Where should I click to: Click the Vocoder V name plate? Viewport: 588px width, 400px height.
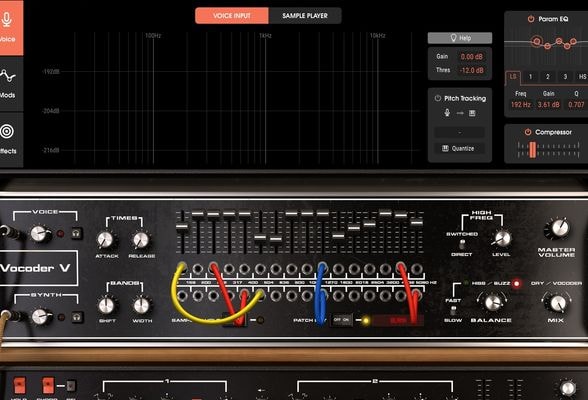point(39,268)
